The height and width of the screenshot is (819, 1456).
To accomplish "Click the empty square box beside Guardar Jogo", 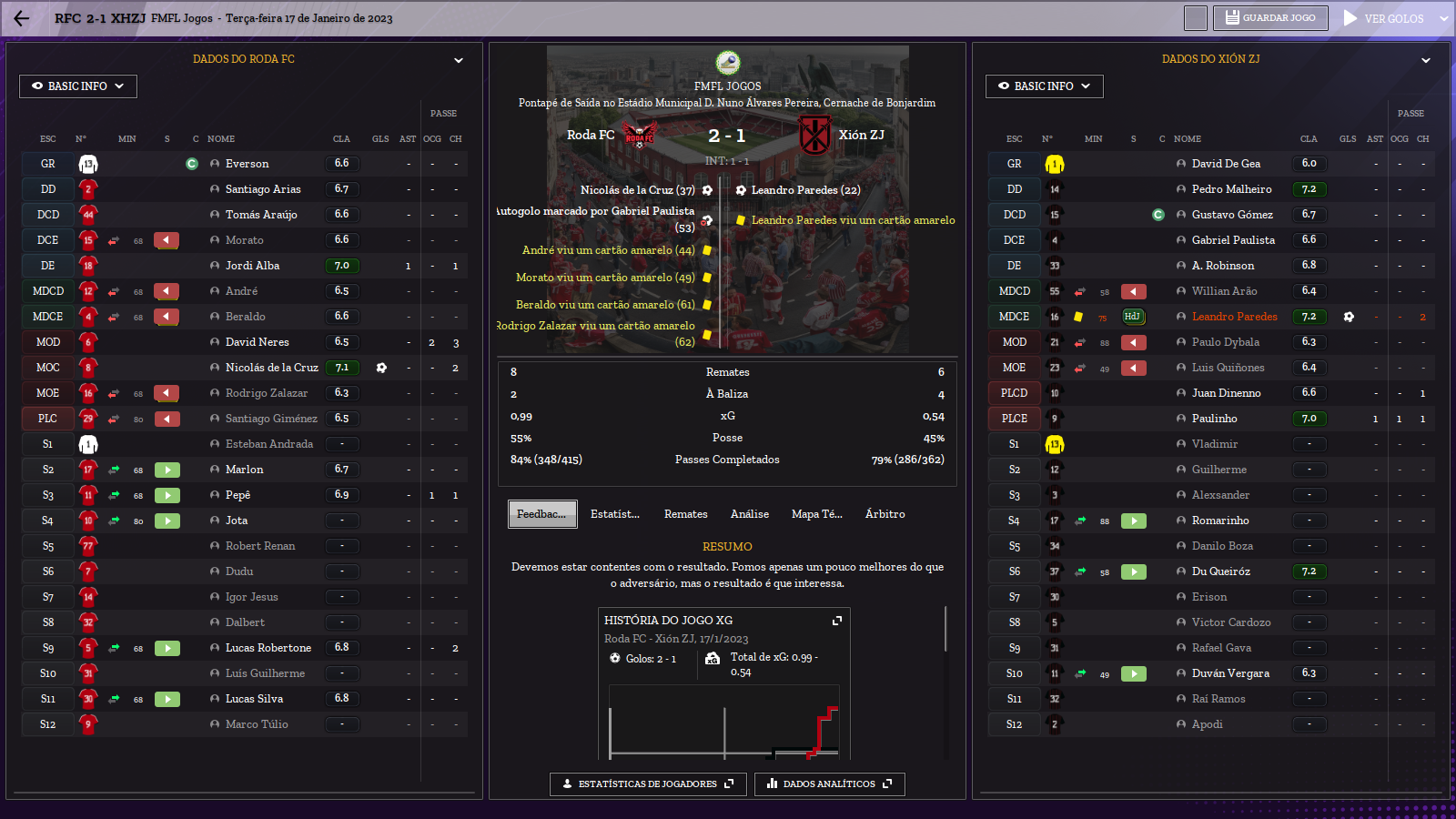I will (x=1196, y=18).
